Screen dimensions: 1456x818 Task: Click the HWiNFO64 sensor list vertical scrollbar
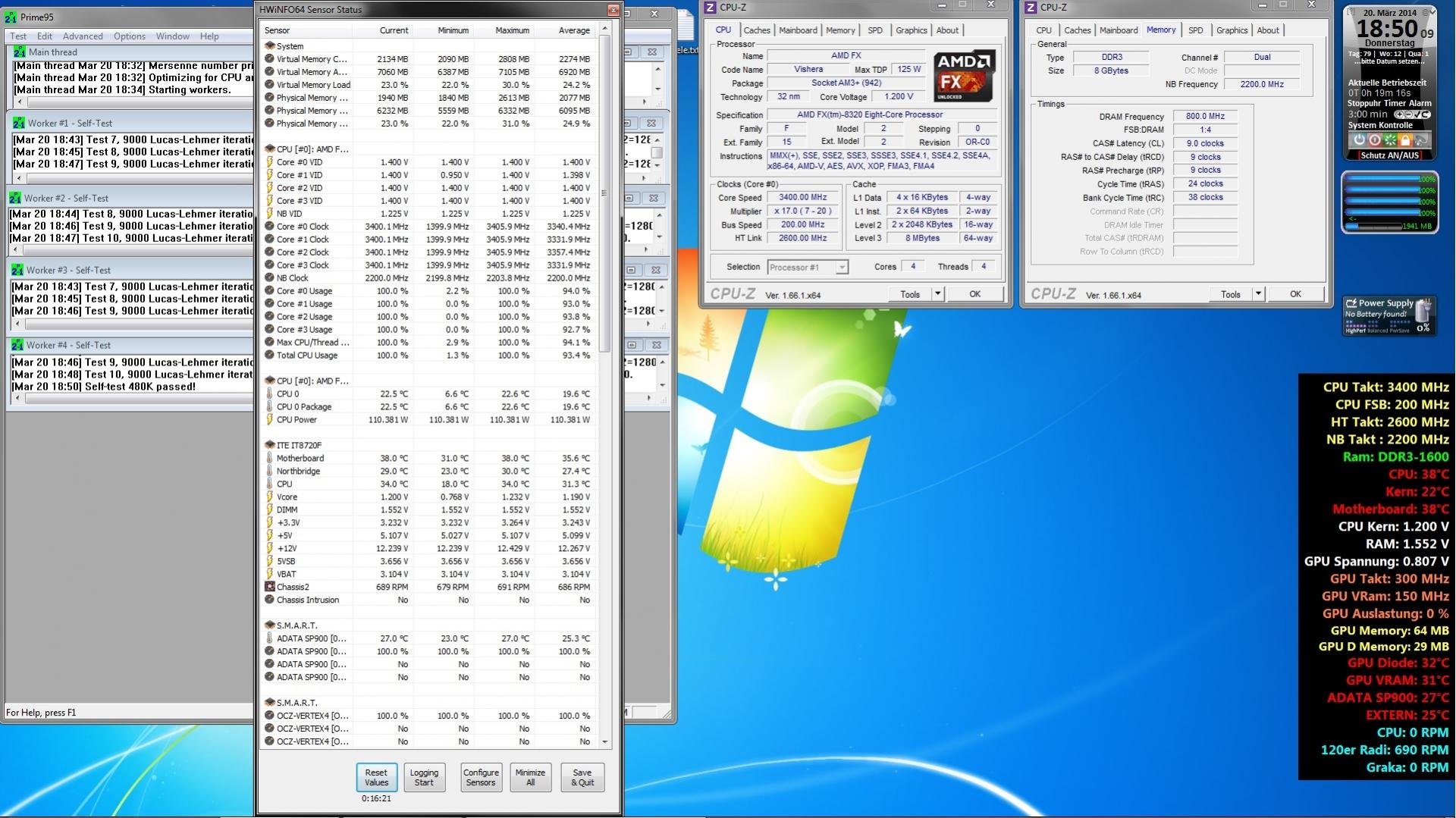604,385
